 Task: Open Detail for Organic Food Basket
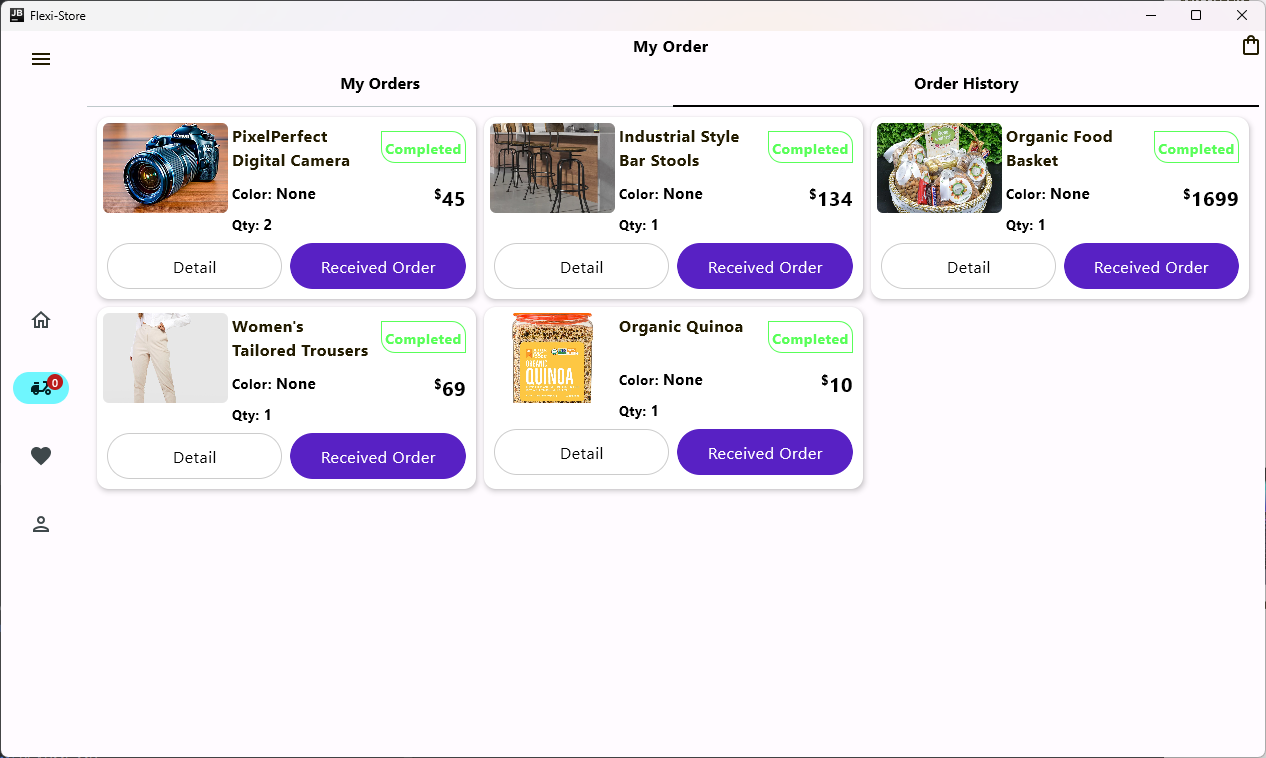click(x=968, y=267)
